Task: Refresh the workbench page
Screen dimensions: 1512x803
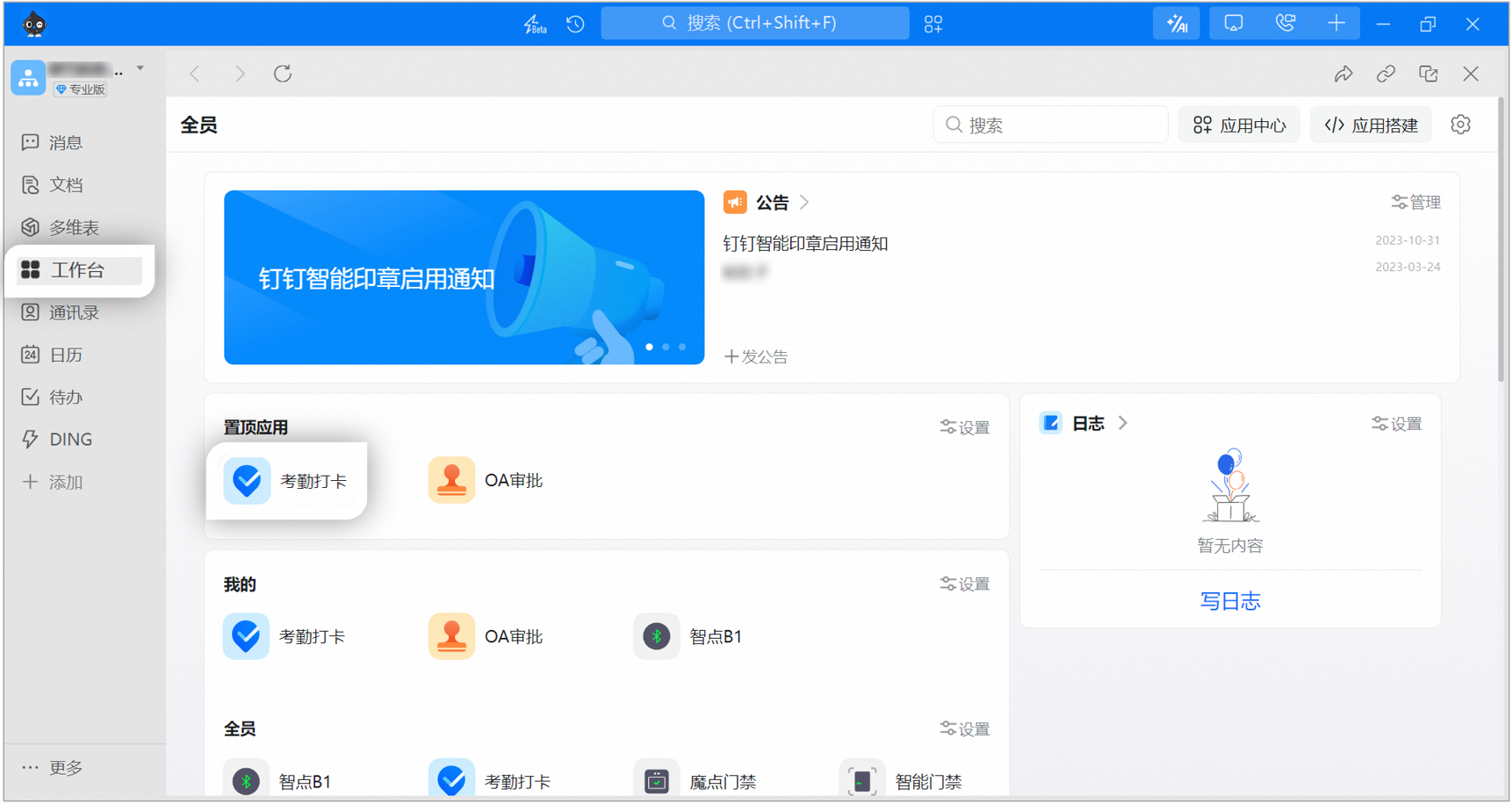Action: click(283, 74)
